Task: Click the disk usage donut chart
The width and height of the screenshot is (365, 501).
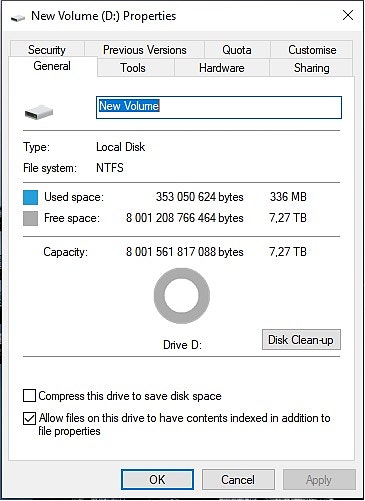Action: (182, 296)
